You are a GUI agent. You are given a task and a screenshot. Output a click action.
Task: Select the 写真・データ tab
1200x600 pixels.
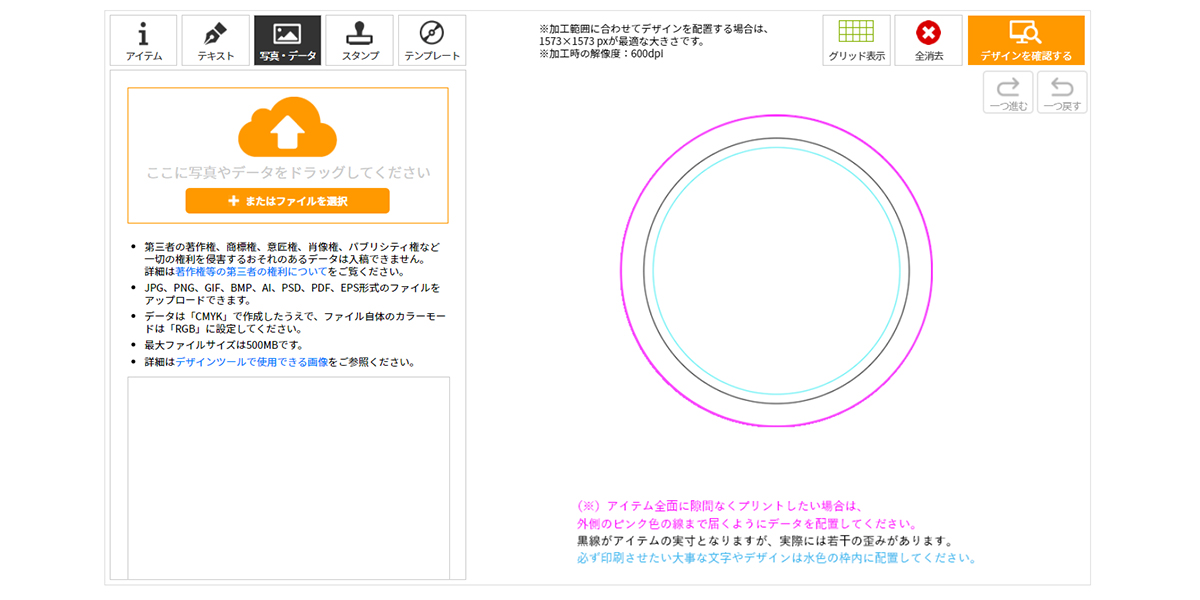click(288, 41)
